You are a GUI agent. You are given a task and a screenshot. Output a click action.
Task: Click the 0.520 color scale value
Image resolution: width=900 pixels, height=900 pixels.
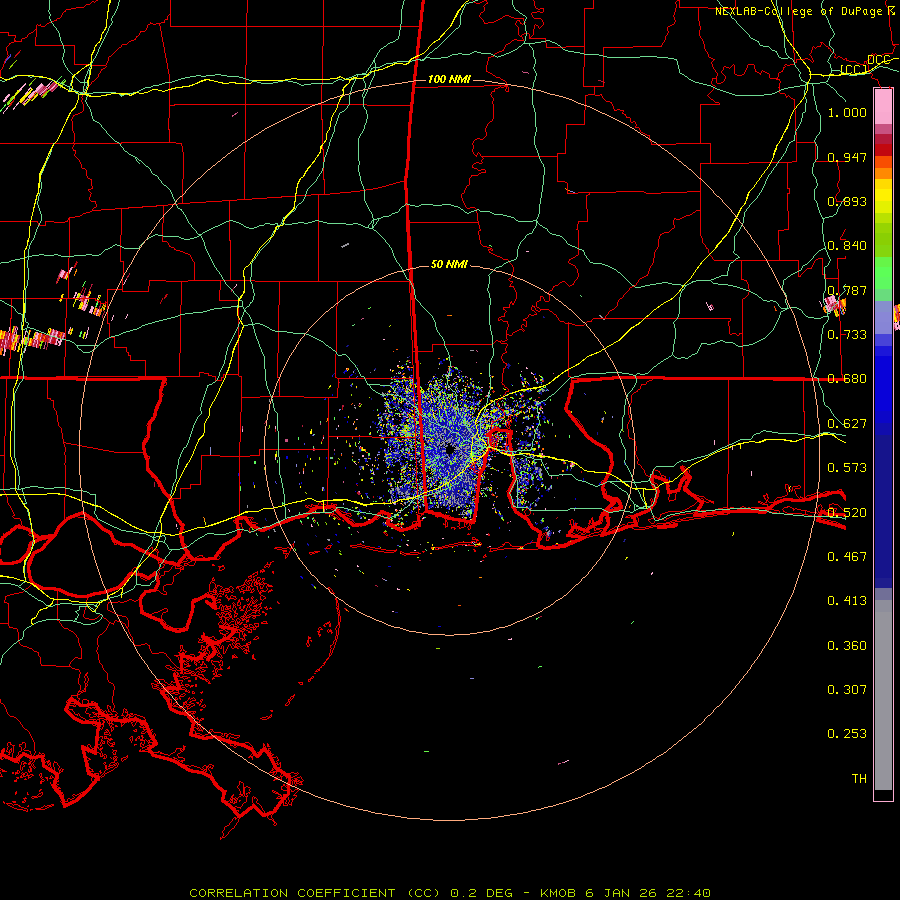[847, 513]
